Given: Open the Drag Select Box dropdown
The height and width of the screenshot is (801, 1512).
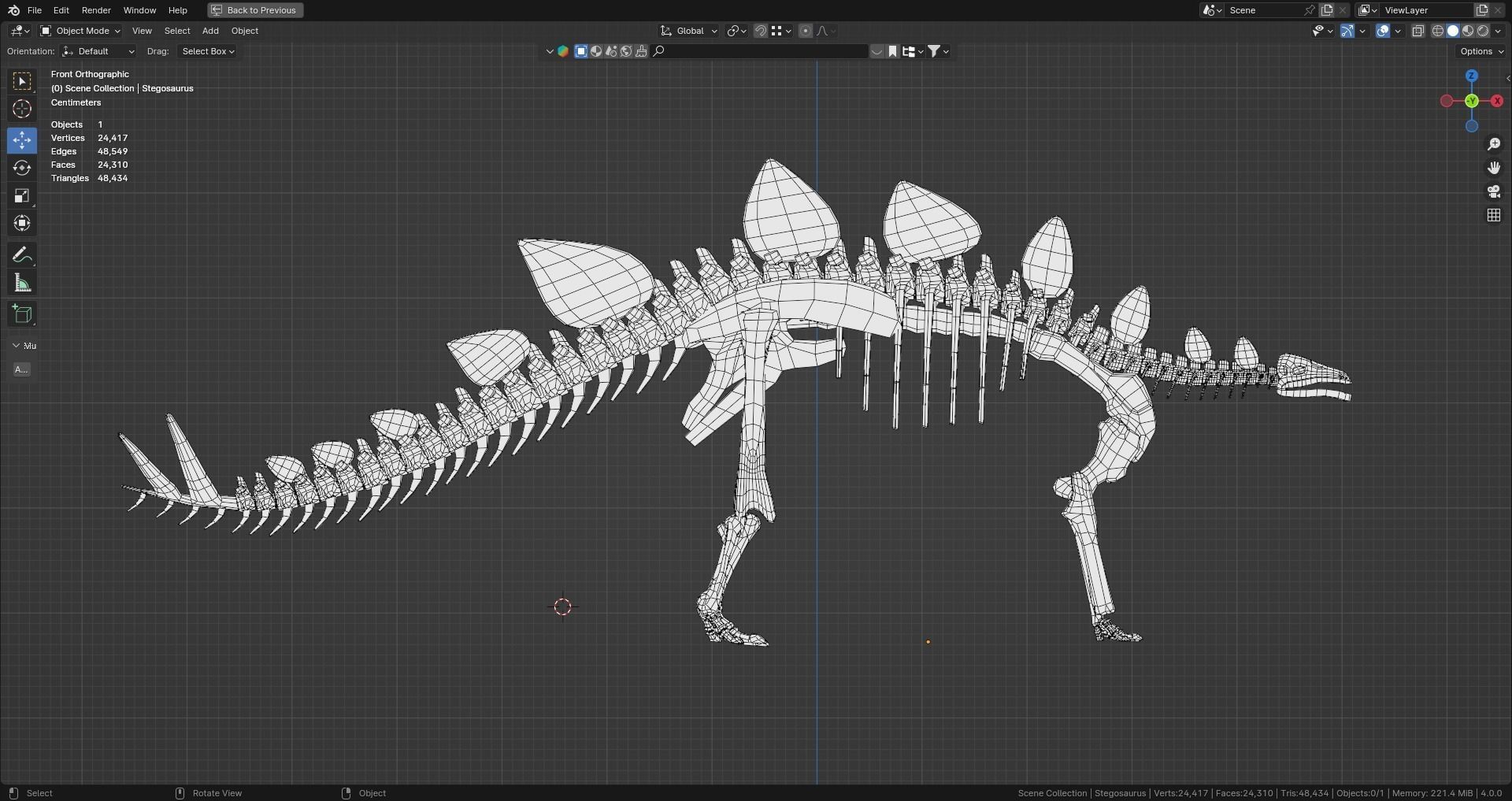Looking at the screenshot, I should 208,51.
